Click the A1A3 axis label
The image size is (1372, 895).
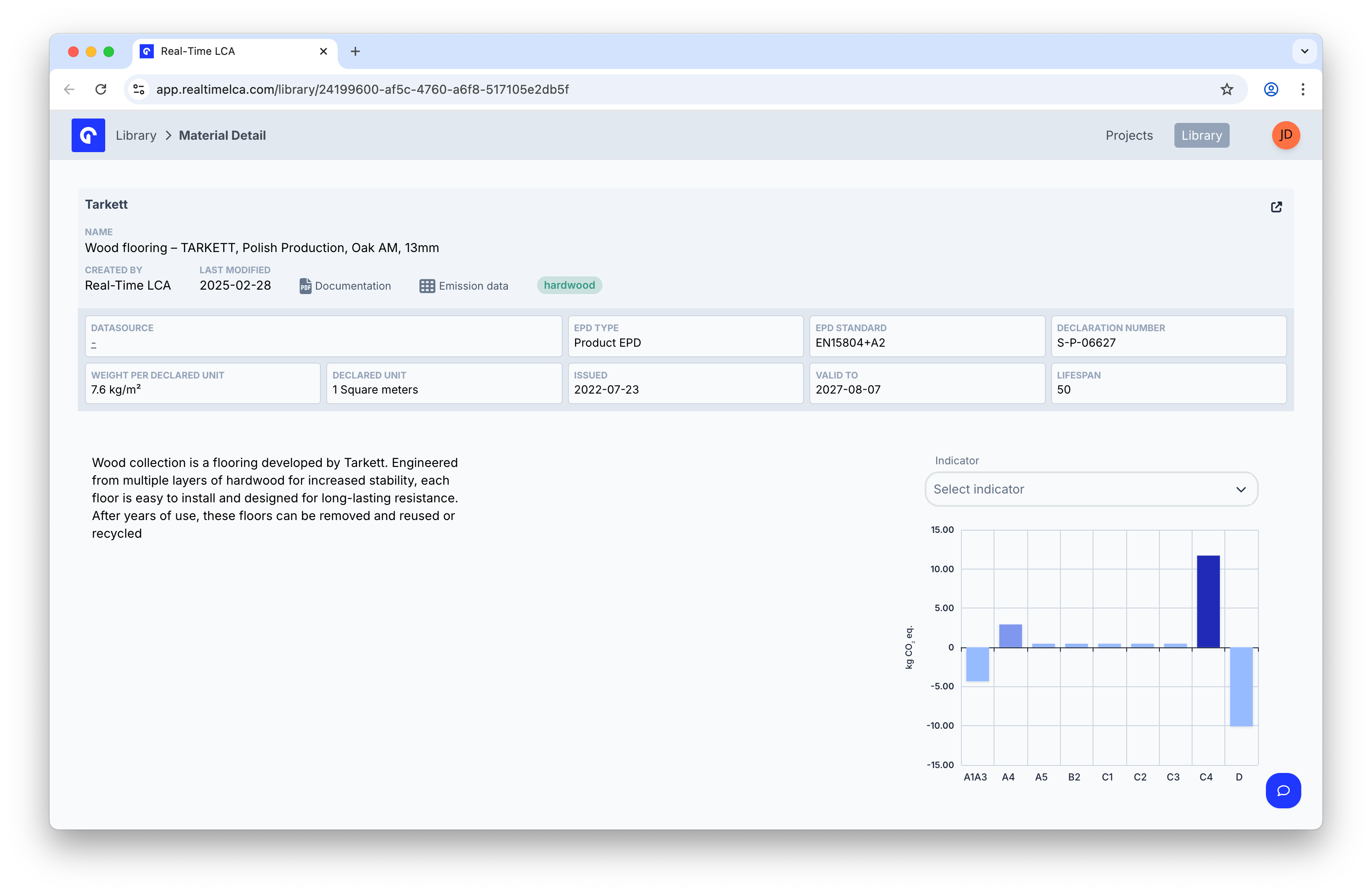(976, 777)
